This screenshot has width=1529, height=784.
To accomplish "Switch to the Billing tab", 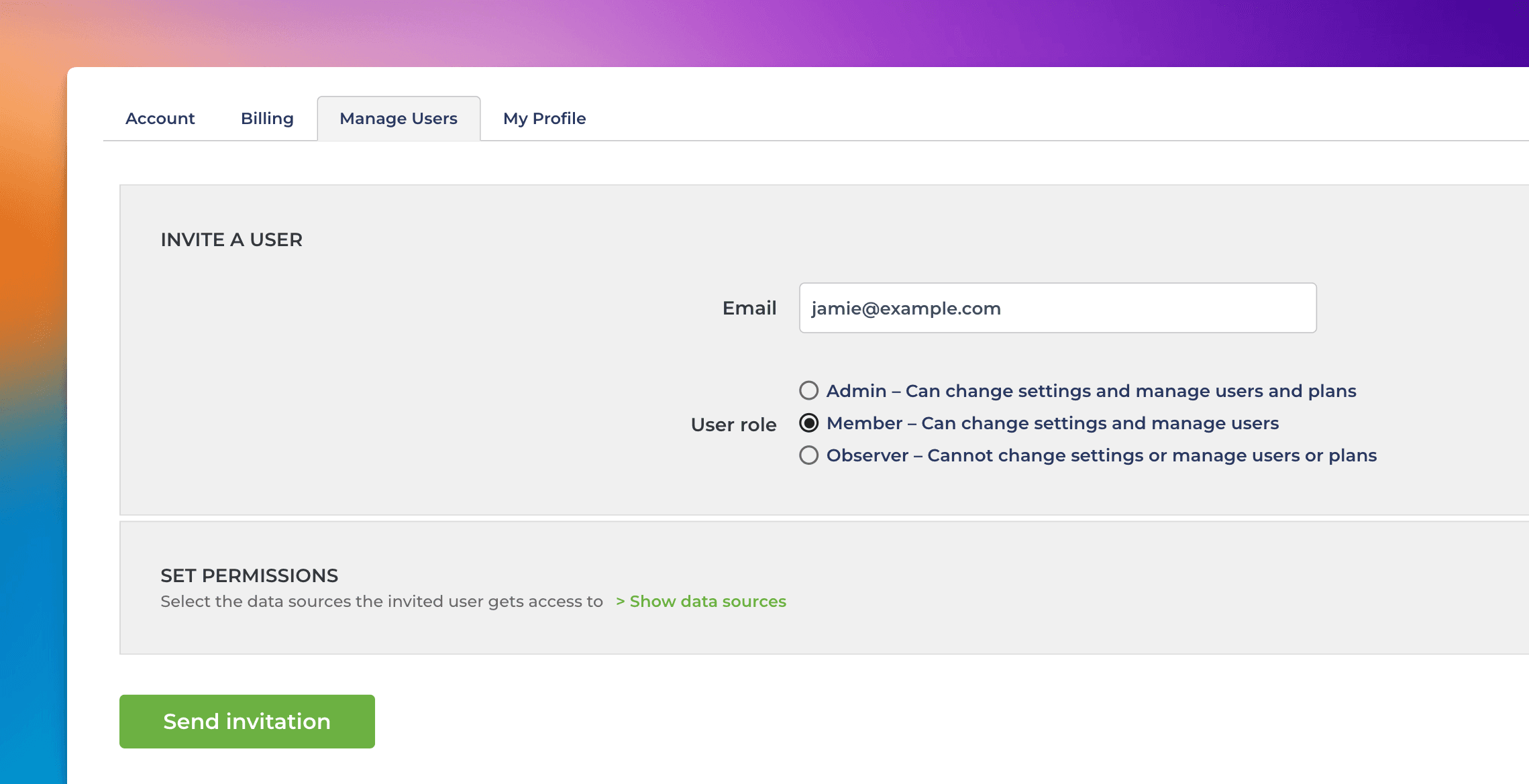I will point(267,119).
